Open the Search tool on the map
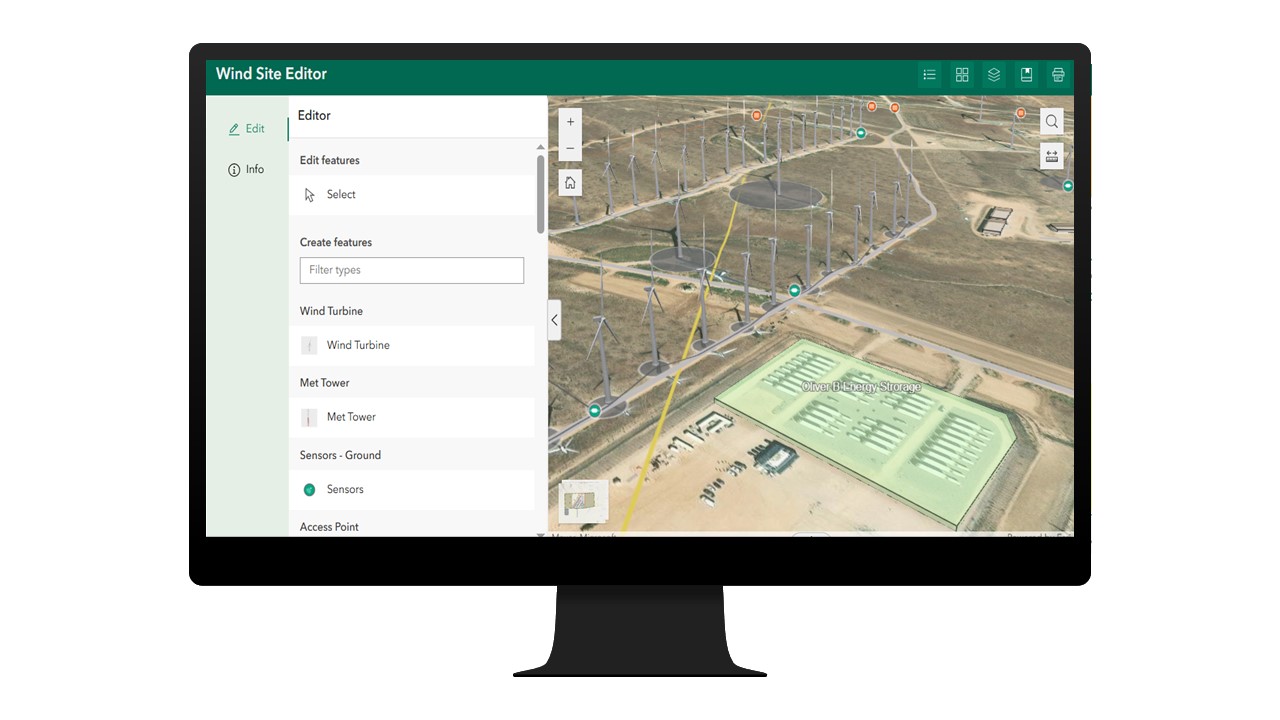This screenshot has height=720, width=1280. tap(1051, 121)
